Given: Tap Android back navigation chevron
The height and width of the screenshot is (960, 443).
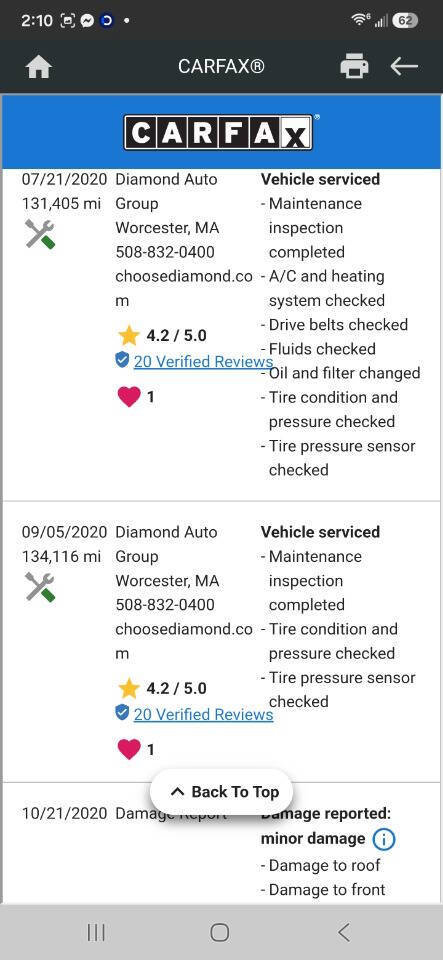Looking at the screenshot, I should (x=344, y=932).
